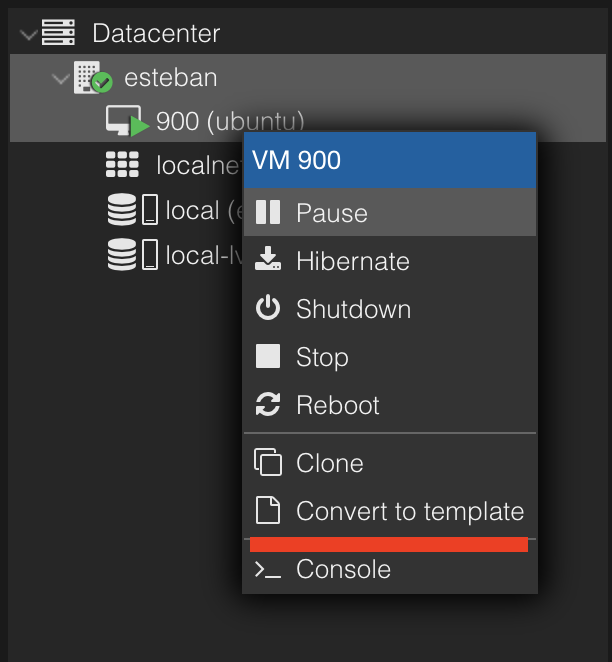
Task: Open Console from the context menu
Action: coord(390,569)
